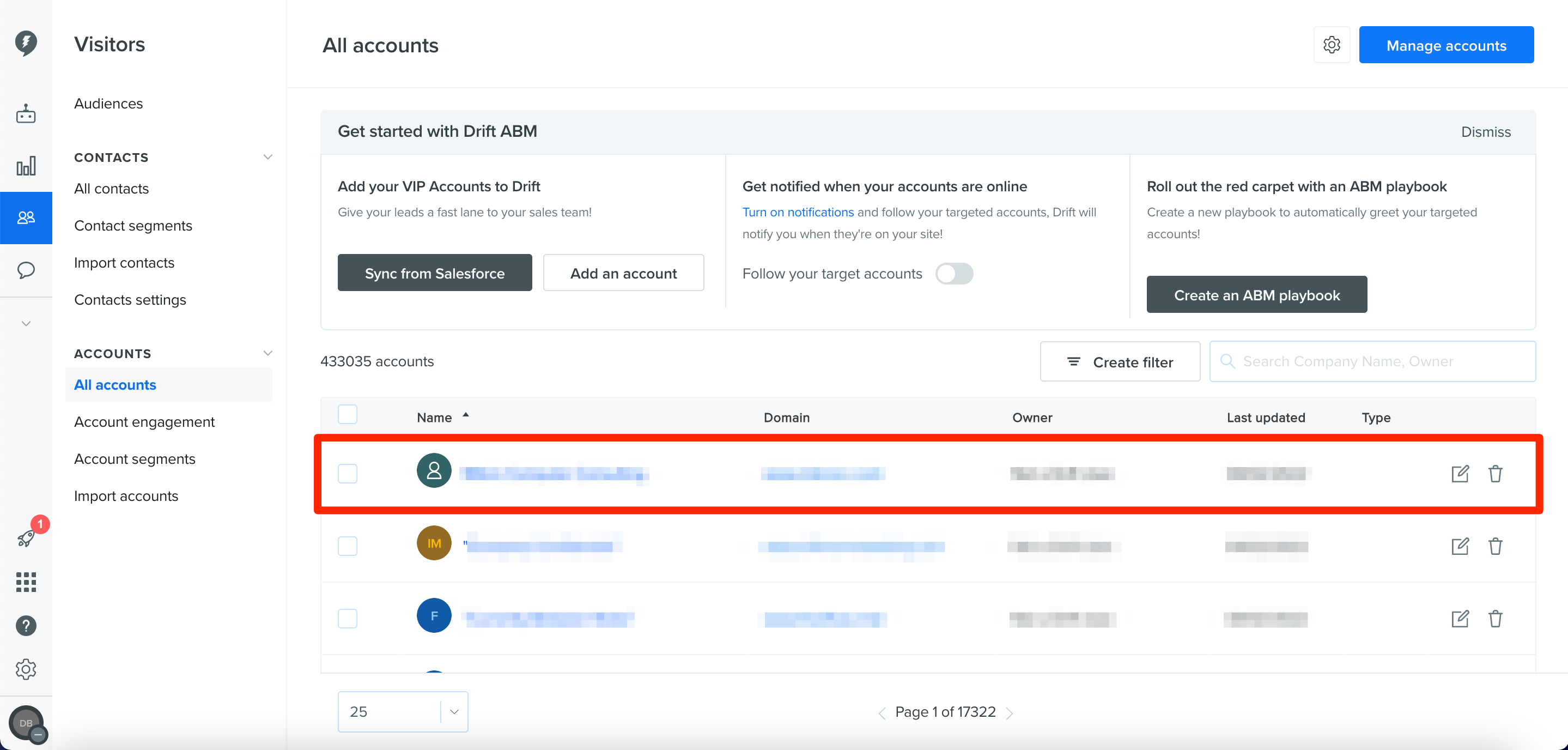Go to next page arrow
Screen dimensions: 1568x750
[1009, 713]
